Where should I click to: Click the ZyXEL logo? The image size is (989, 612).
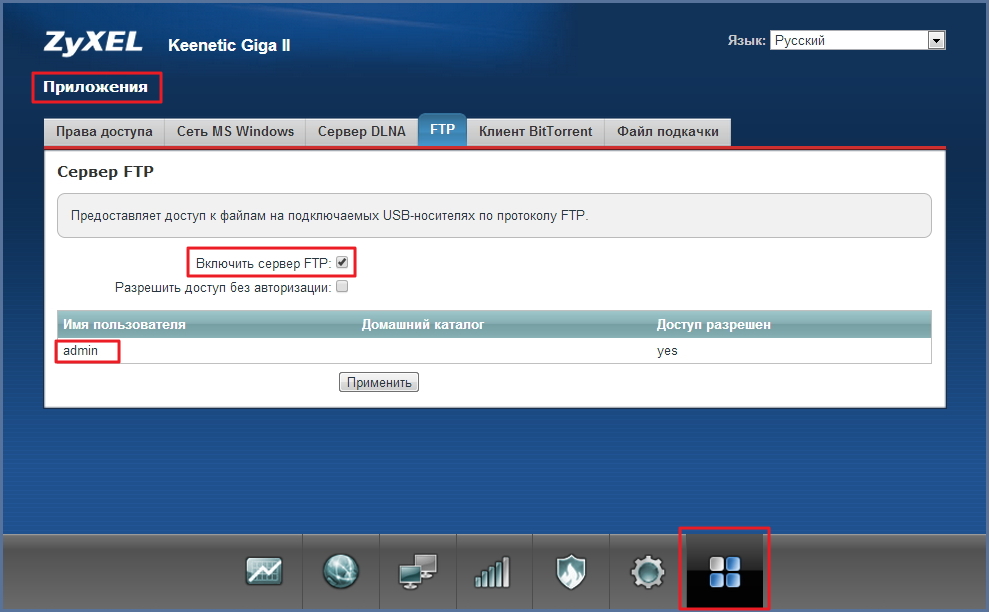coord(93,43)
